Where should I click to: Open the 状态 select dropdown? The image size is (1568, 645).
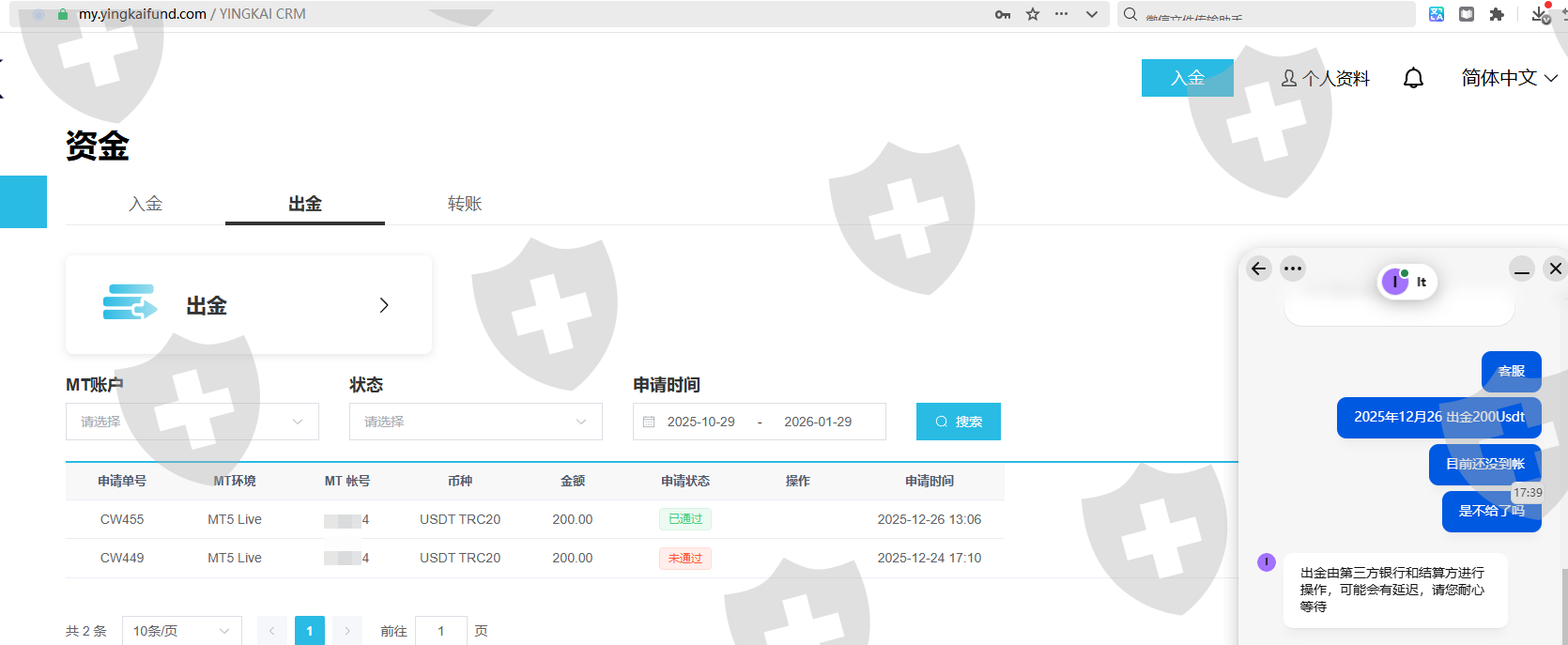point(475,422)
